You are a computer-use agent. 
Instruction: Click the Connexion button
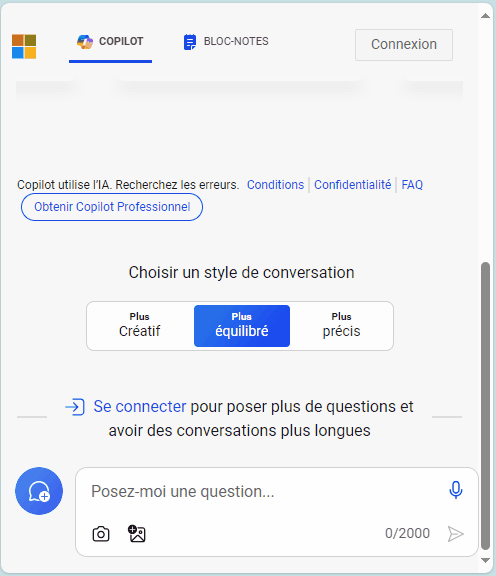point(404,45)
